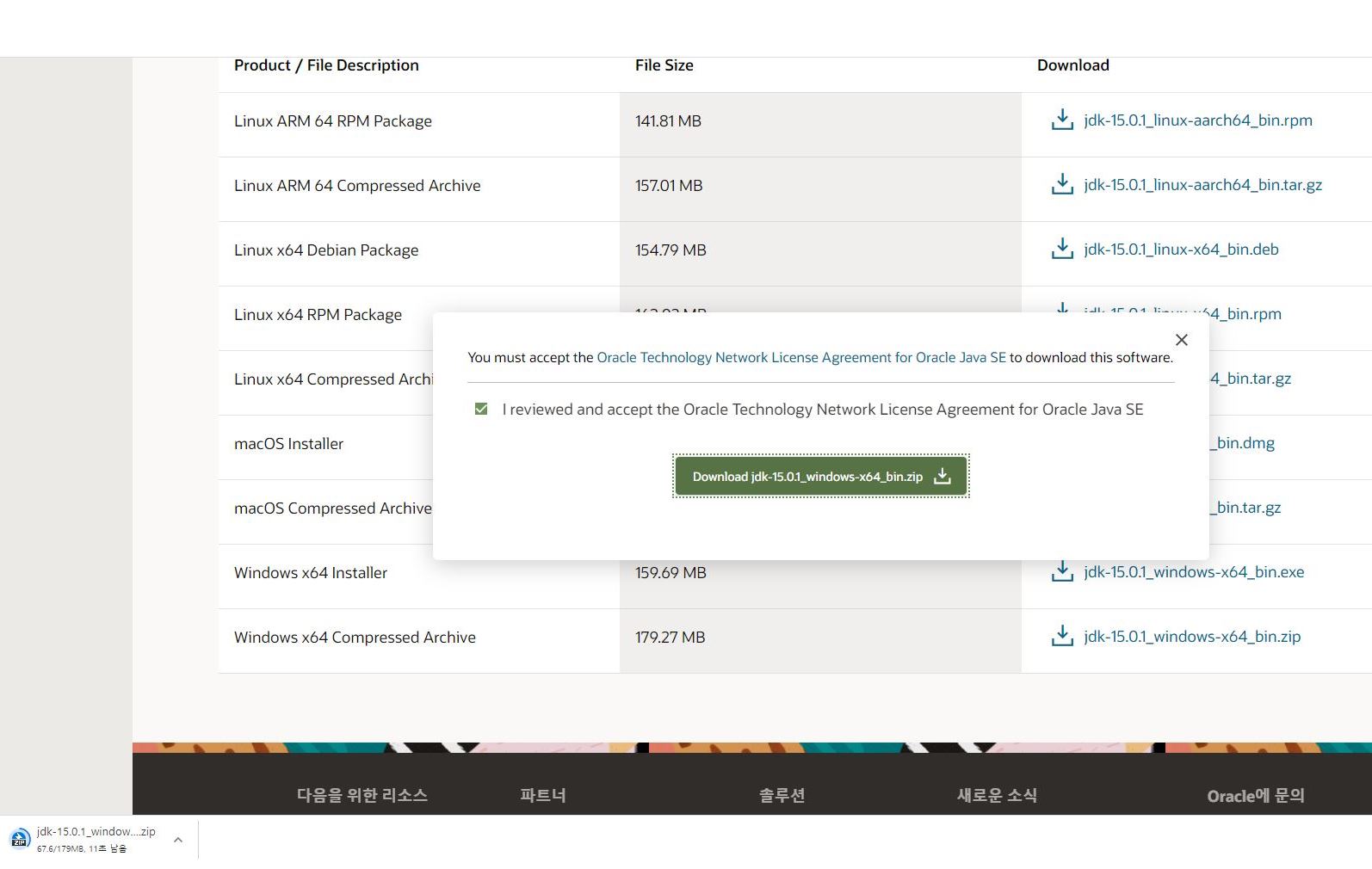
Task: Click 'Download' column header
Action: pyautogui.click(x=1072, y=65)
